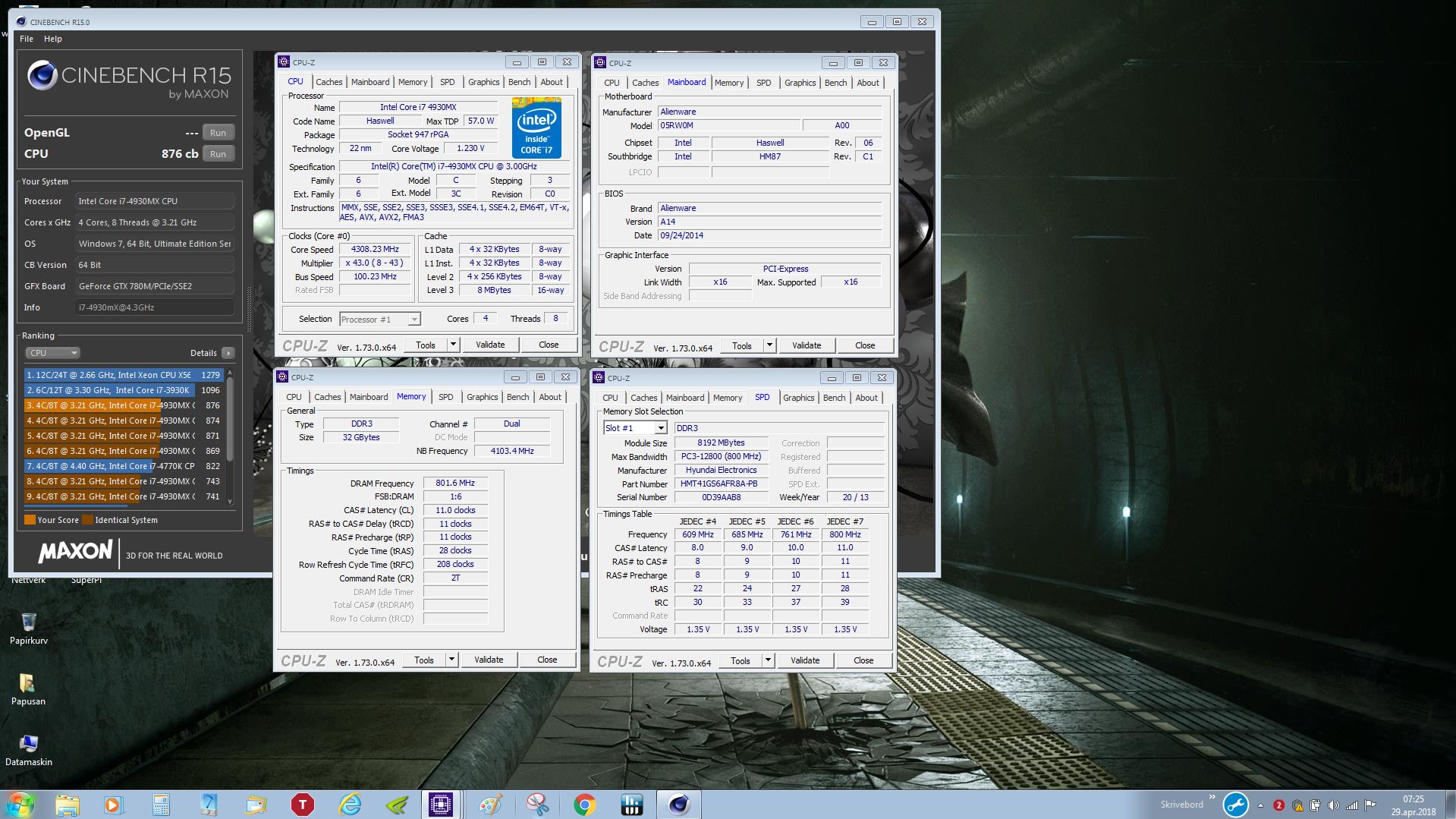Launch Internet Explorer from the taskbar
This screenshot has height=819, width=1456.
350,805
